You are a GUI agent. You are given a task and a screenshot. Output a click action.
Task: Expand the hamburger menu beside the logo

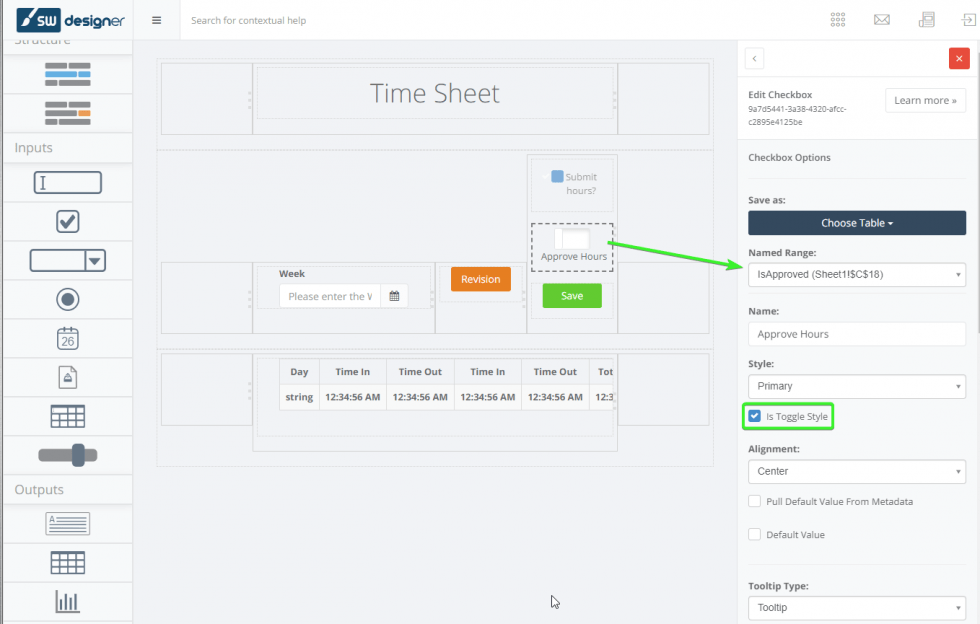156,19
